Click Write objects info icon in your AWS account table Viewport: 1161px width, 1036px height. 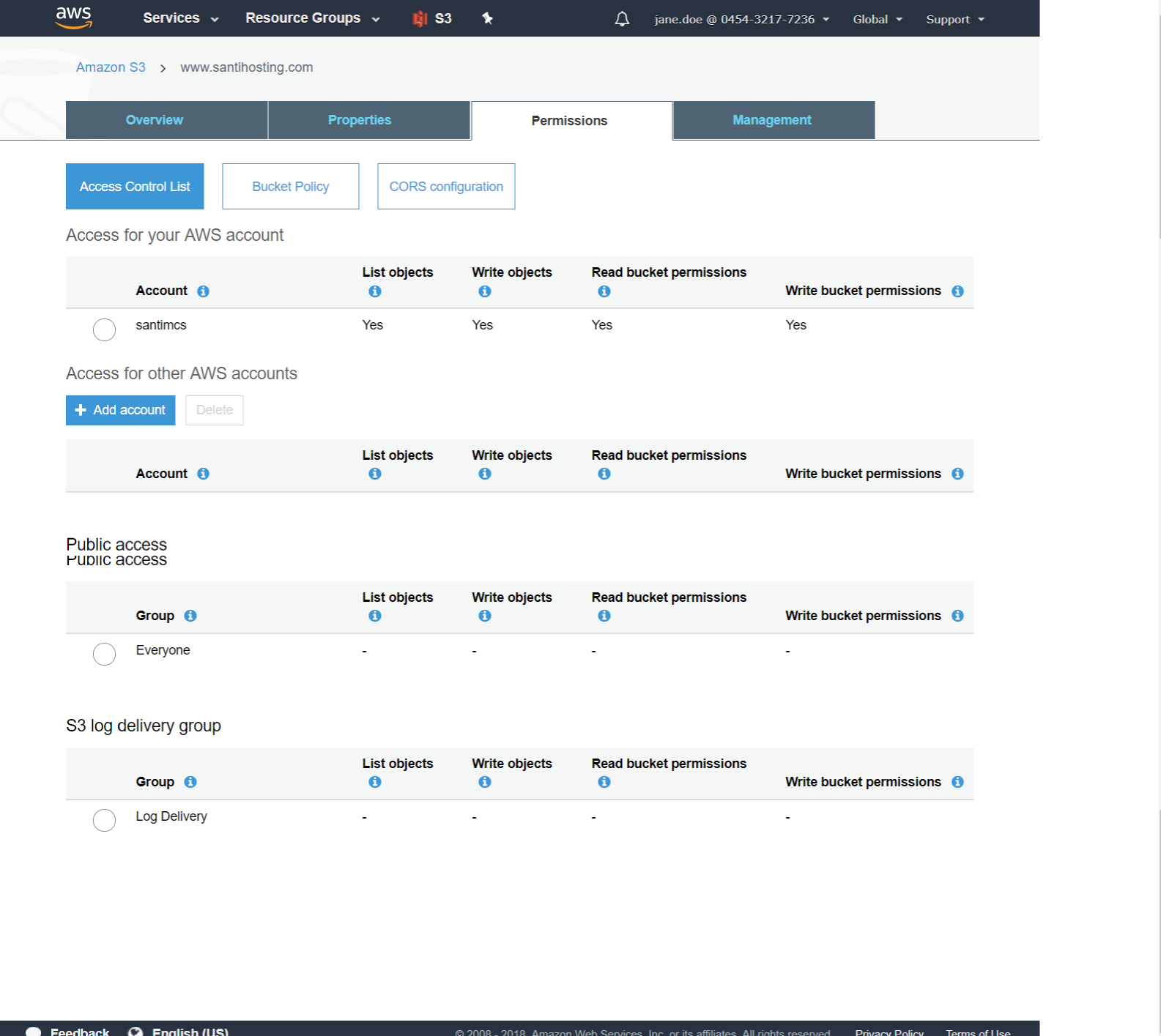point(485,291)
